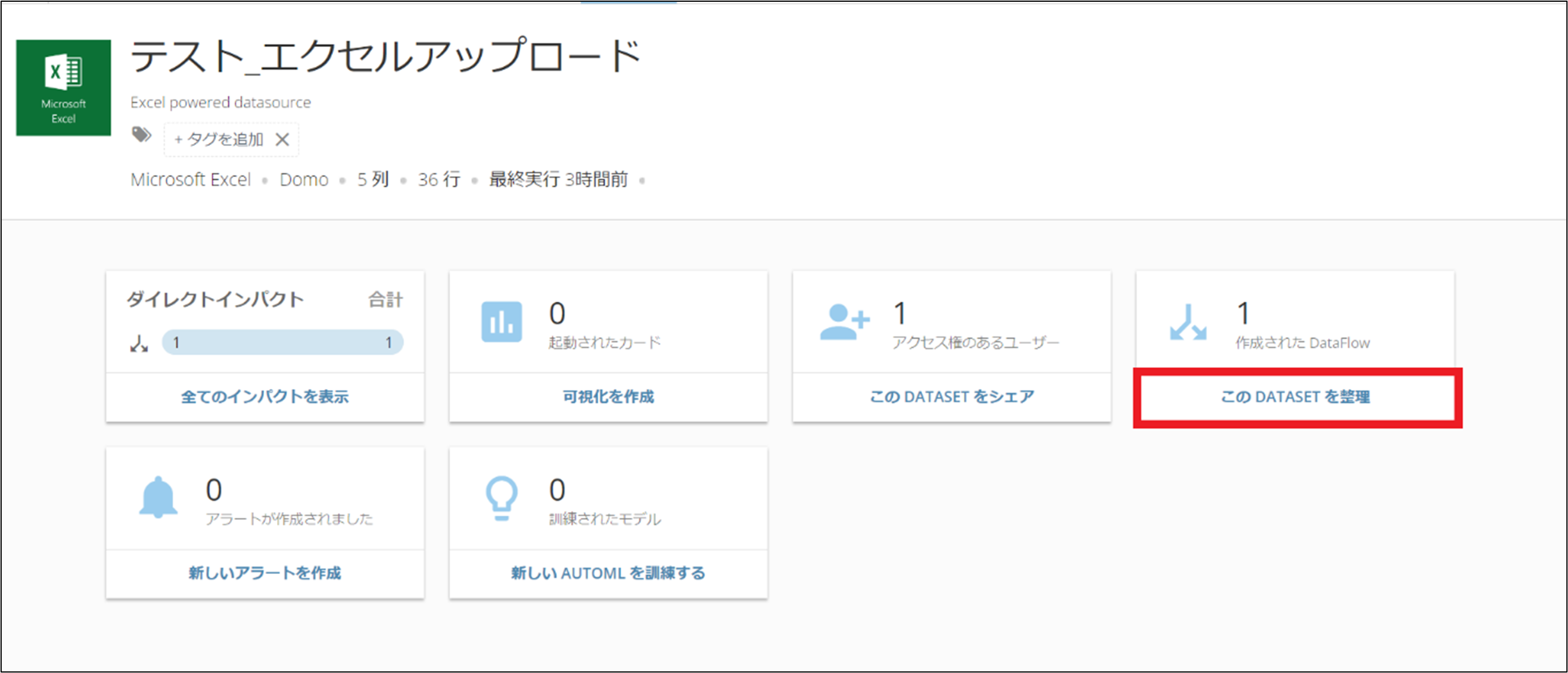
Task: Click the bell icon on the alert card
Action: click(158, 497)
